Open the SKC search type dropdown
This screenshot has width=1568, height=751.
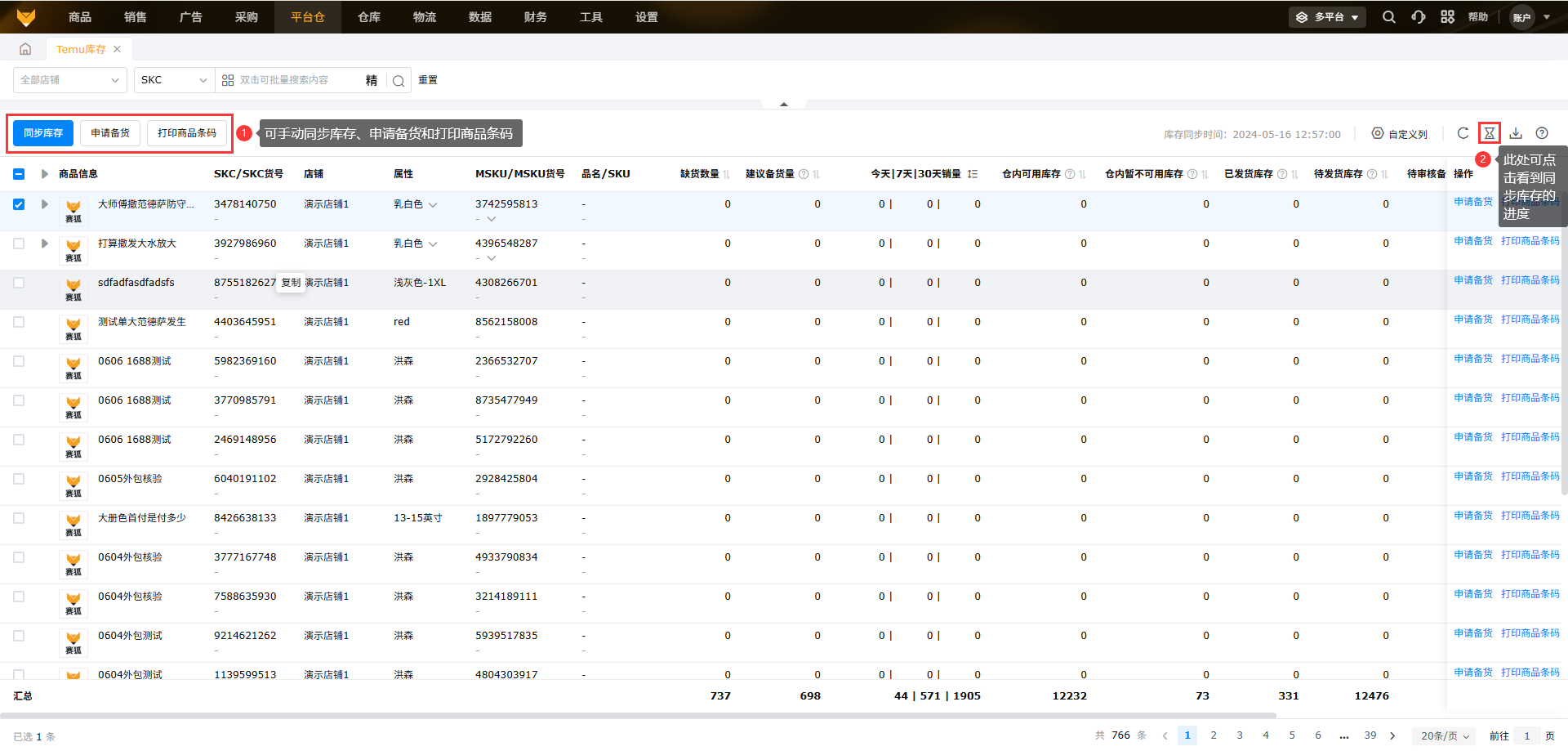(173, 80)
